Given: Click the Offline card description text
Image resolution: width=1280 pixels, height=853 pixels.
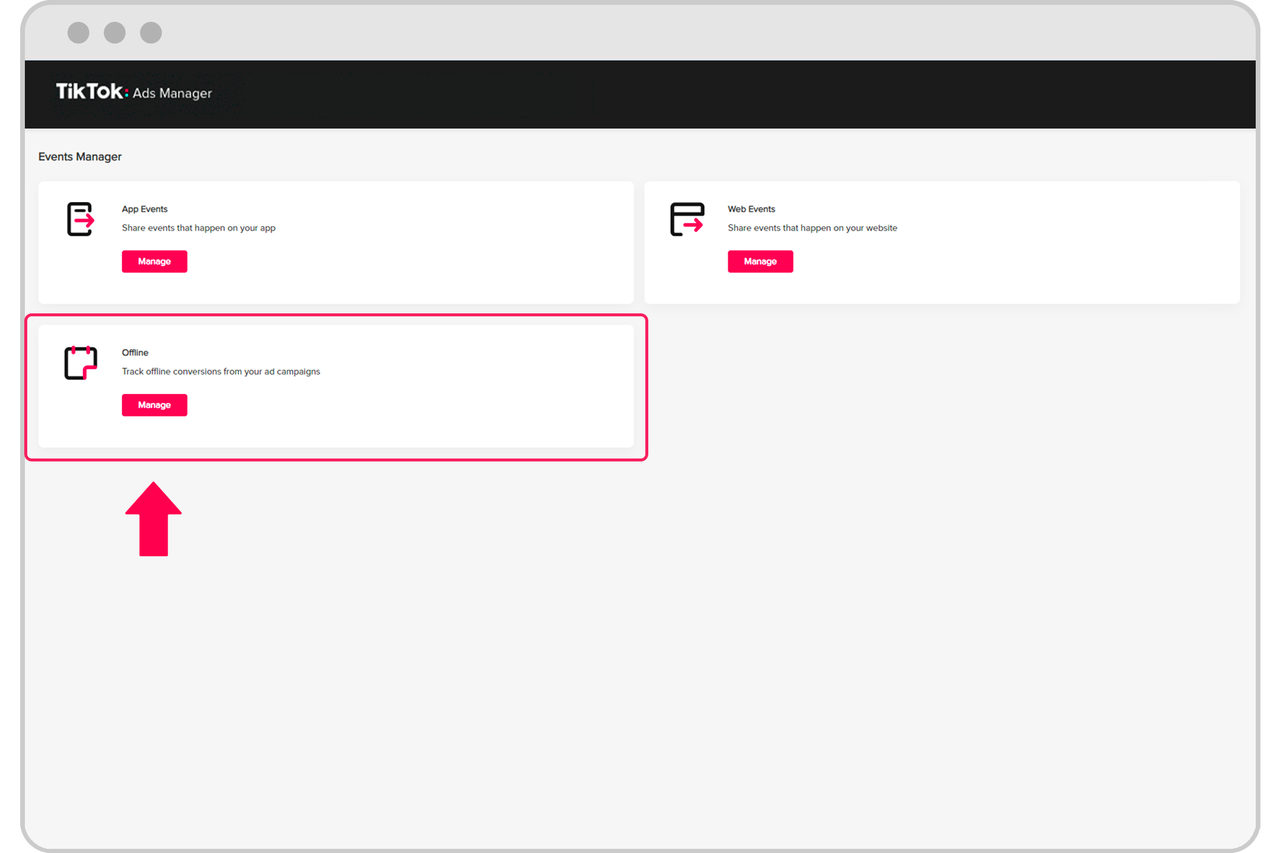Looking at the screenshot, I should click(221, 371).
